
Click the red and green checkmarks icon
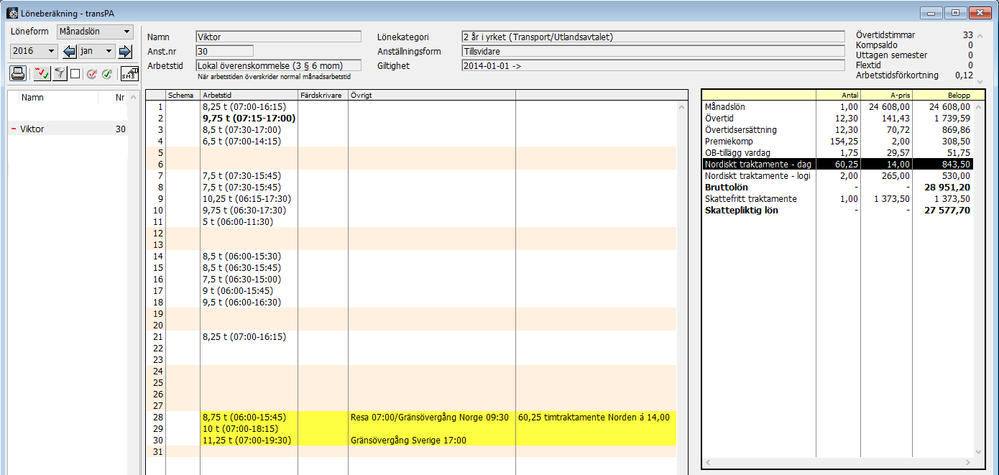(x=41, y=73)
